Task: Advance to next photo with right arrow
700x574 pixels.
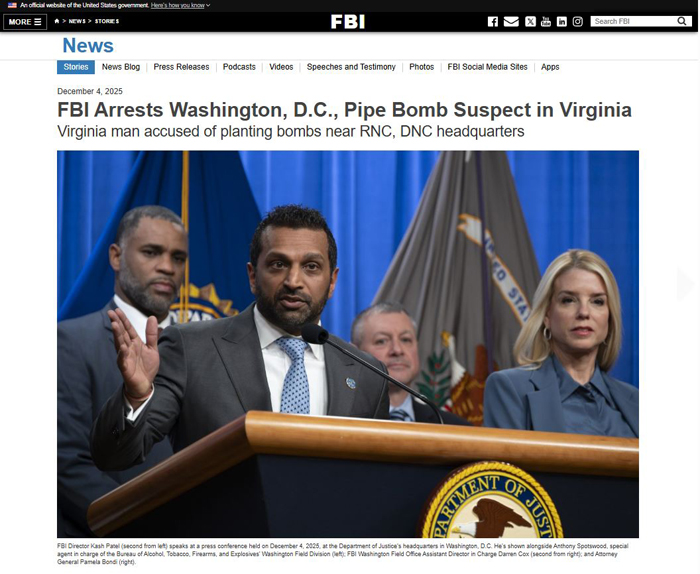Action: click(x=685, y=284)
